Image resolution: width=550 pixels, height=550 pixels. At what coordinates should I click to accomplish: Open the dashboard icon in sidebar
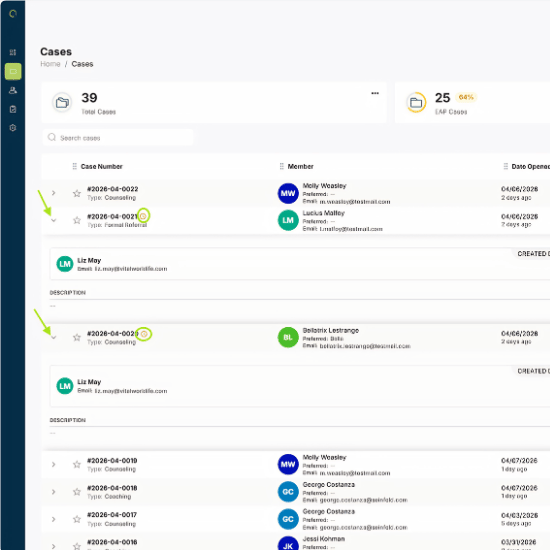(x=13, y=52)
